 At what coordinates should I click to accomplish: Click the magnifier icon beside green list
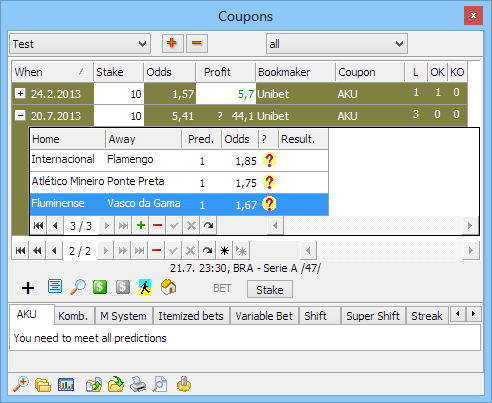pyautogui.click(x=78, y=287)
